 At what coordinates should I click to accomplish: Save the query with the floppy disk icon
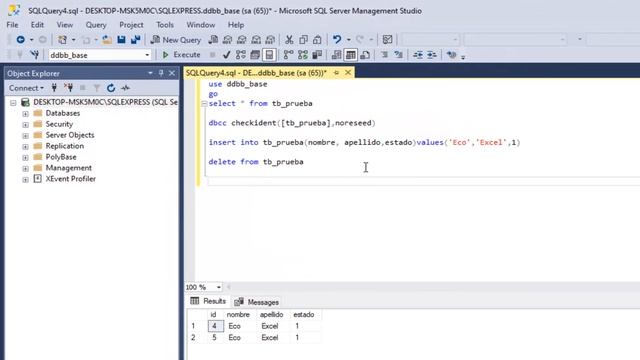(121, 40)
